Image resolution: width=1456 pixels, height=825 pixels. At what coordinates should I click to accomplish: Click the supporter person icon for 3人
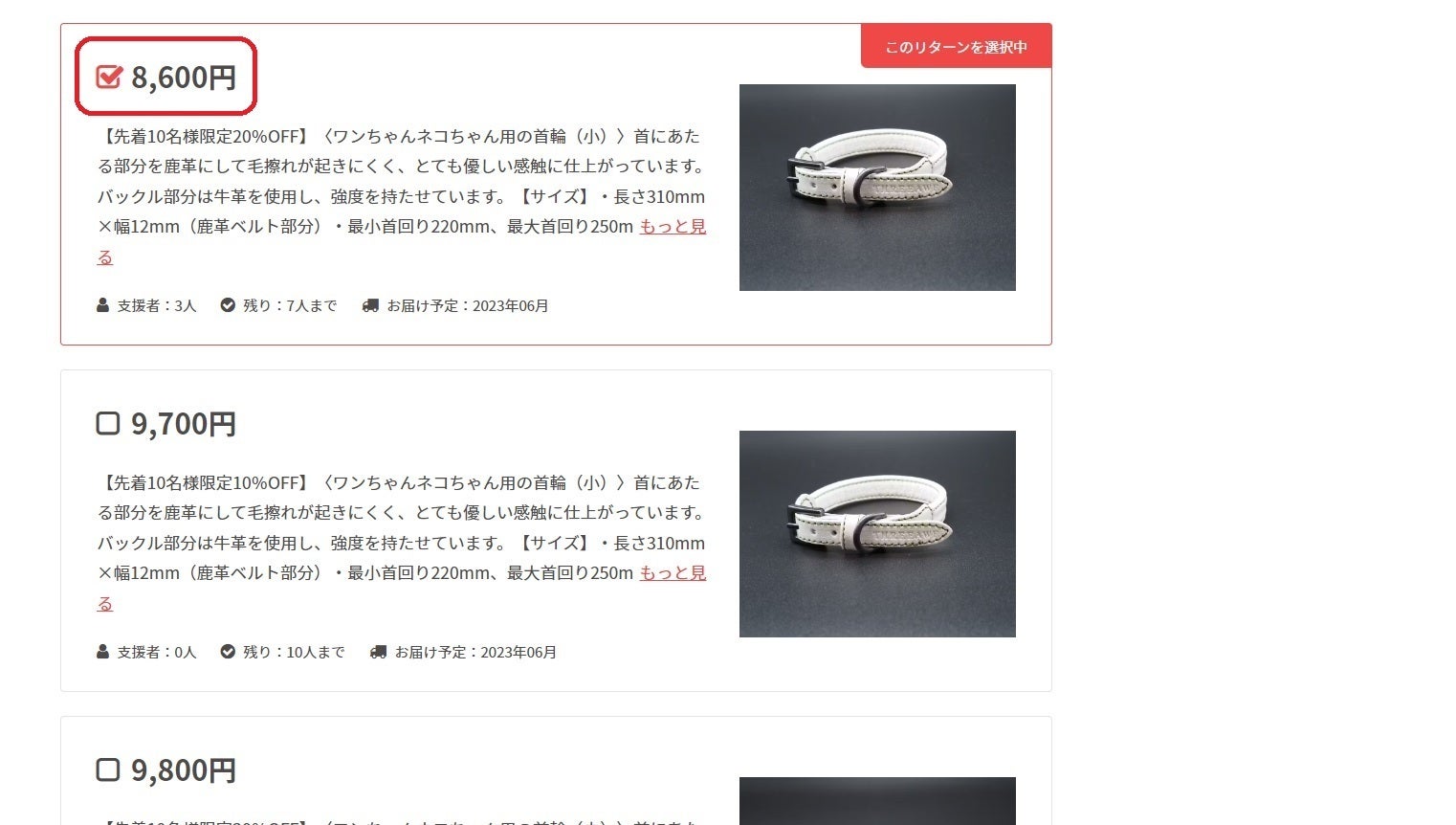[x=102, y=305]
